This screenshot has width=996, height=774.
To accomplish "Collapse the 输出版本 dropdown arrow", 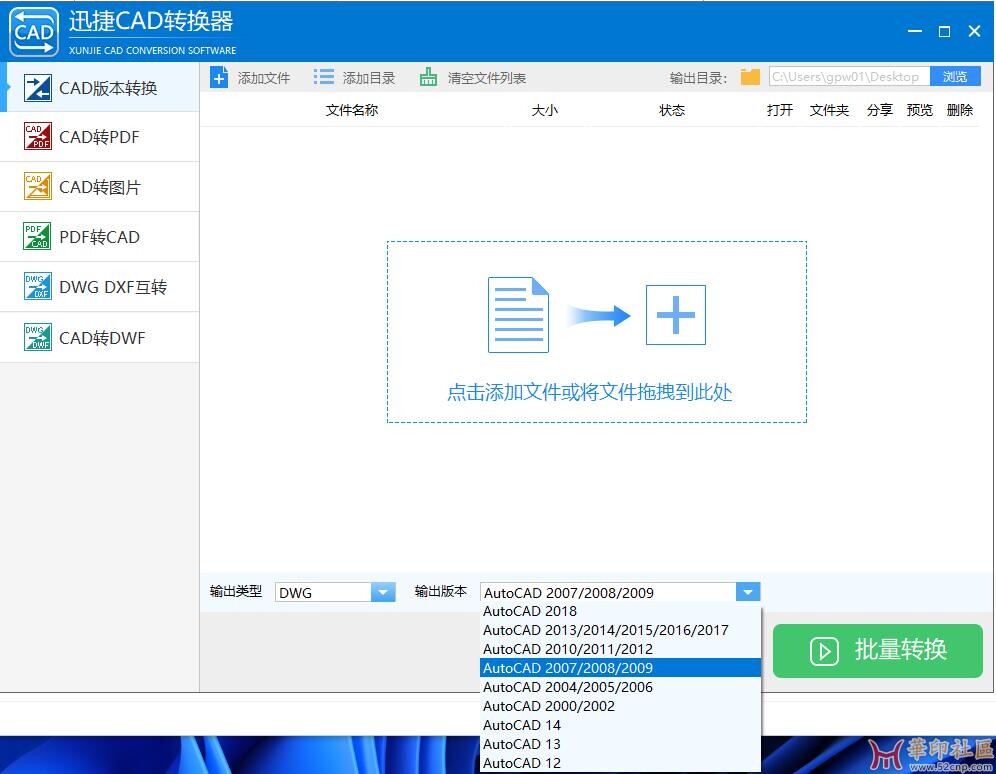I will click(x=748, y=592).
